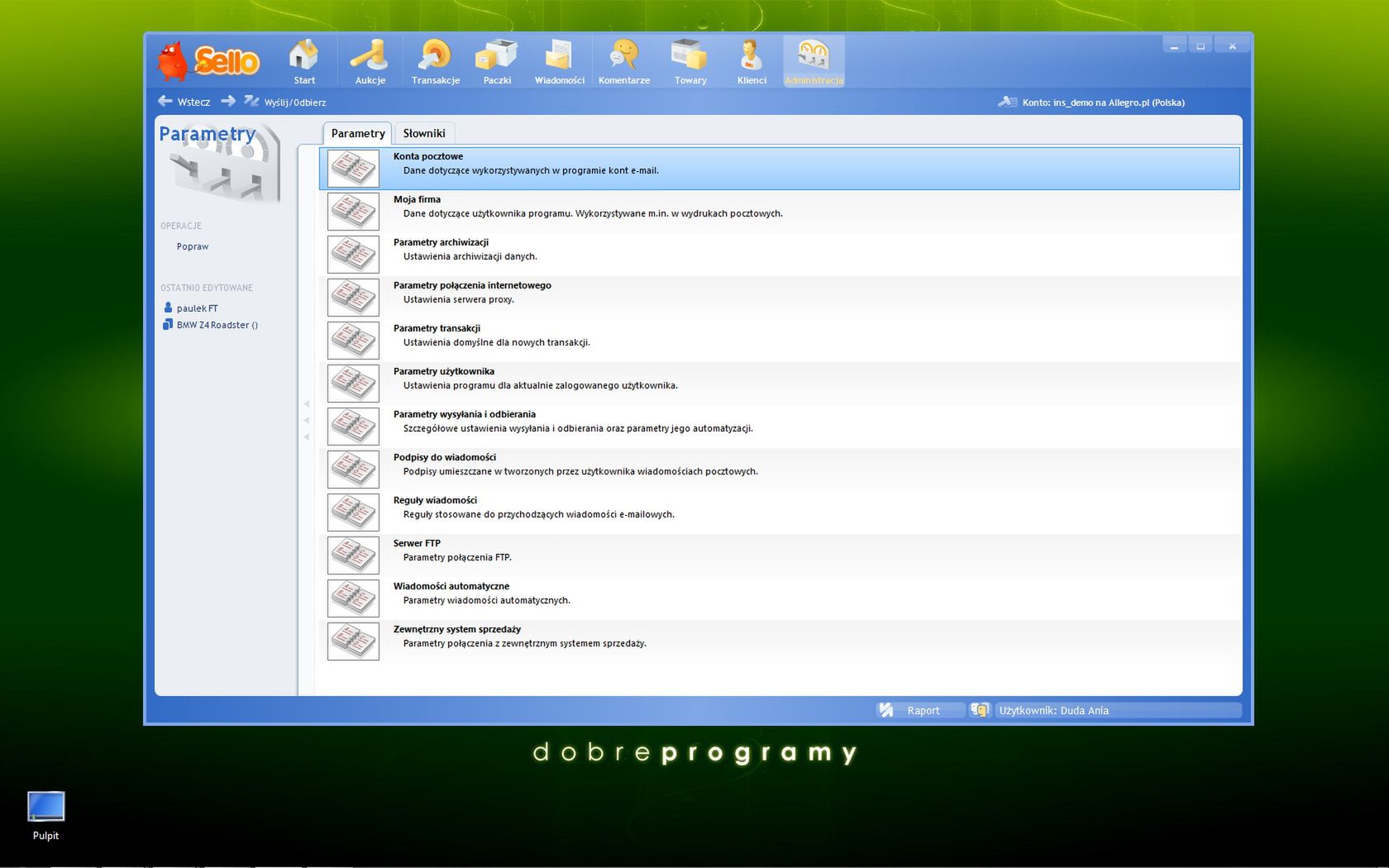Switch to the Słowniki tab
Image resolution: width=1389 pixels, height=868 pixels.
coord(424,133)
